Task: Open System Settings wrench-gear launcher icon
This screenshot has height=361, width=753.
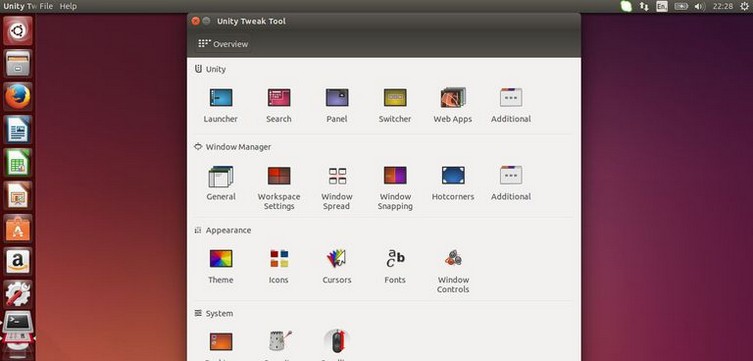Action: 18,294
